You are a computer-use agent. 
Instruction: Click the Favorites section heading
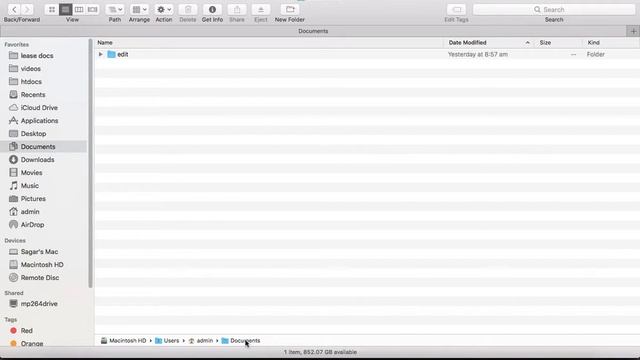(x=17, y=44)
